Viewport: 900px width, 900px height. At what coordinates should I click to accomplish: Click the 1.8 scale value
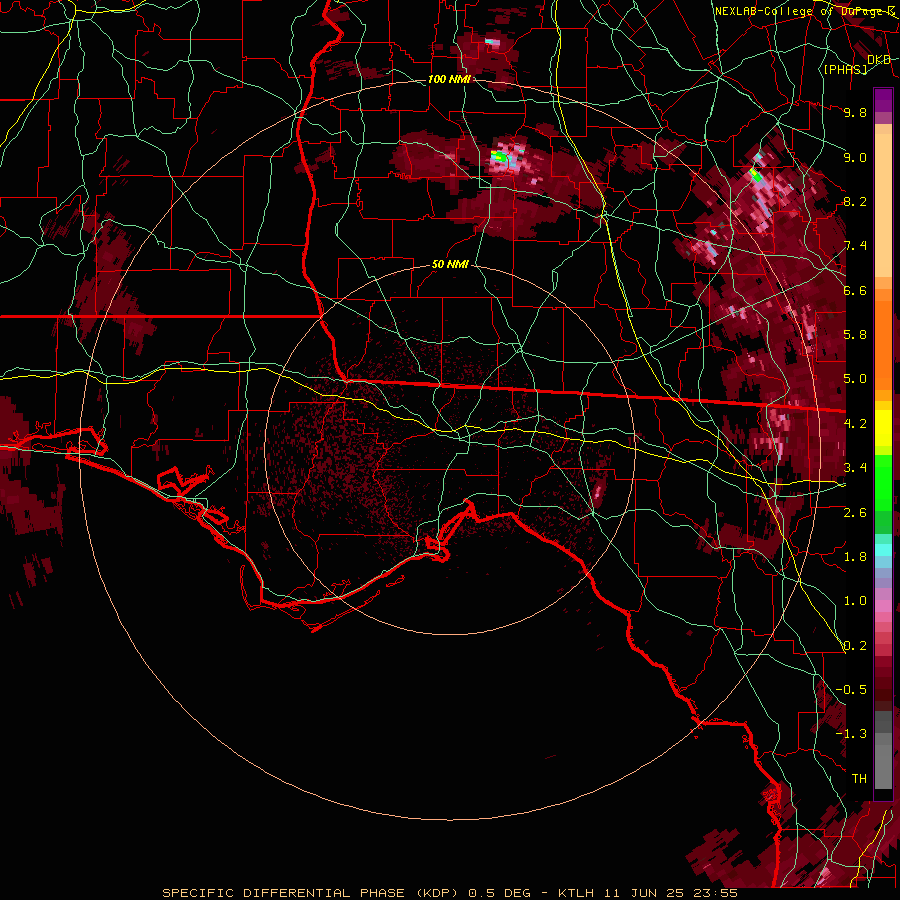point(855,557)
